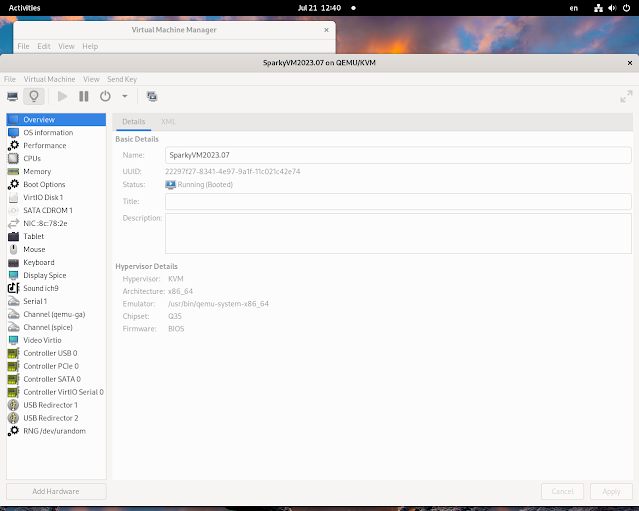Open Help menu in Virtual Machine Manager window
This screenshot has height=511, width=639.
[x=90, y=46]
